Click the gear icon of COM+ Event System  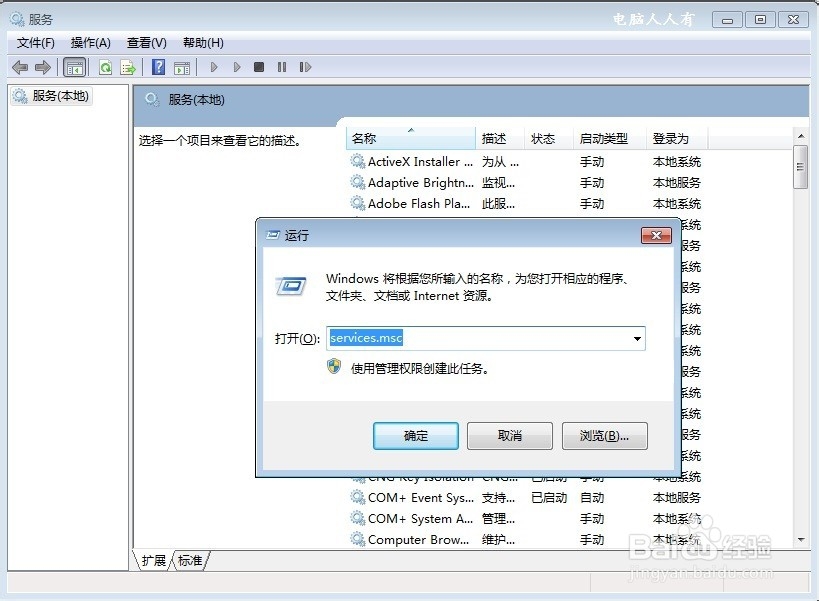point(358,497)
